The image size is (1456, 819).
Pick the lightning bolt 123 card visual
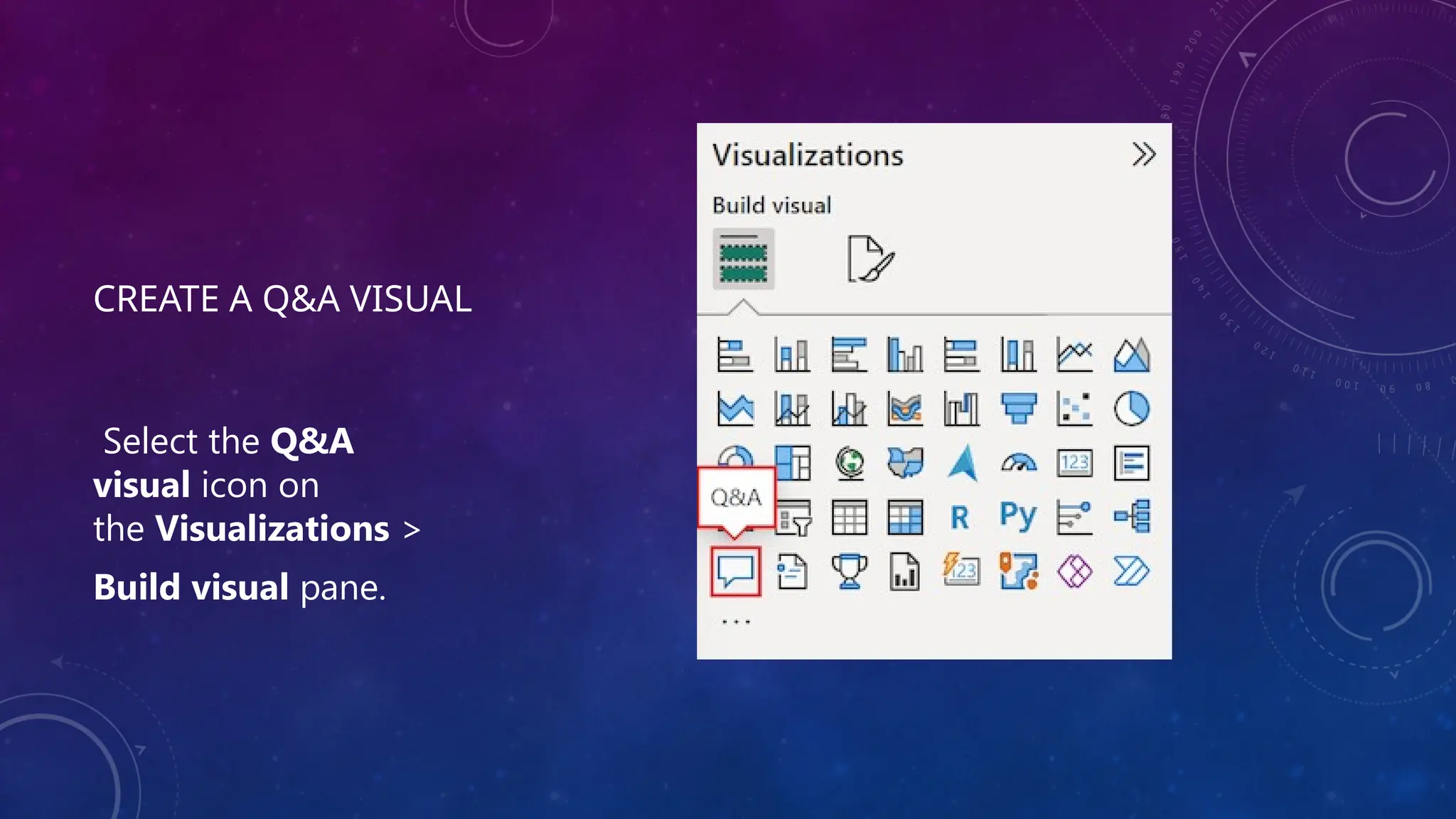pyautogui.click(x=961, y=569)
